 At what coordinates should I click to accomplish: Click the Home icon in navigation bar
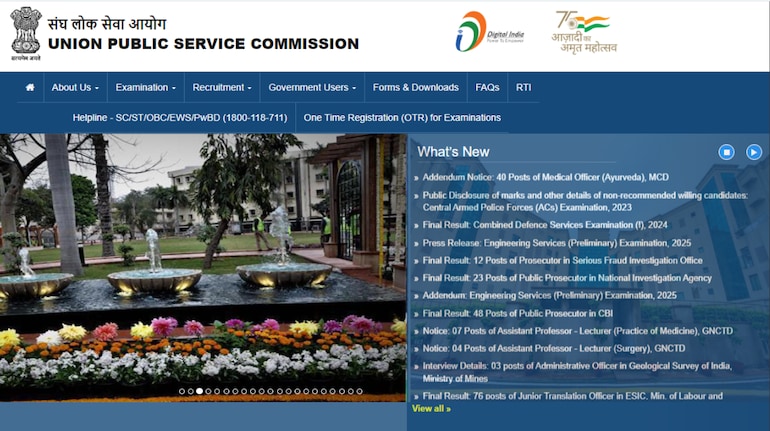[x=30, y=87]
